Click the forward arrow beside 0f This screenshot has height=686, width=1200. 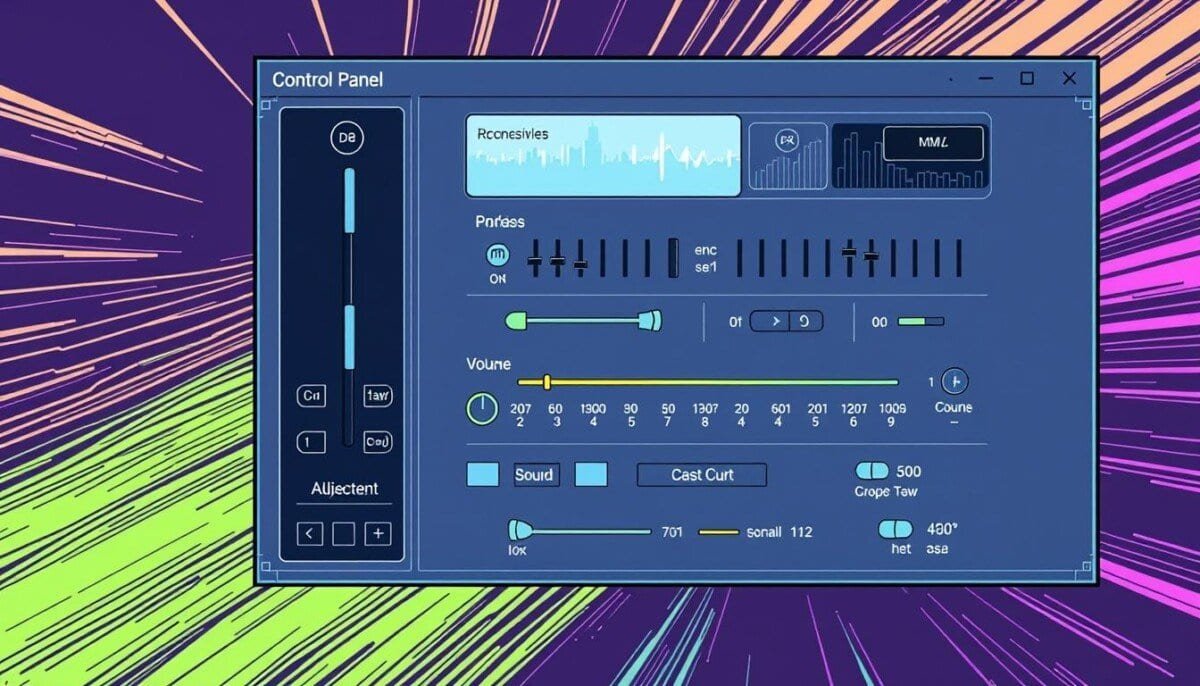(x=770, y=321)
